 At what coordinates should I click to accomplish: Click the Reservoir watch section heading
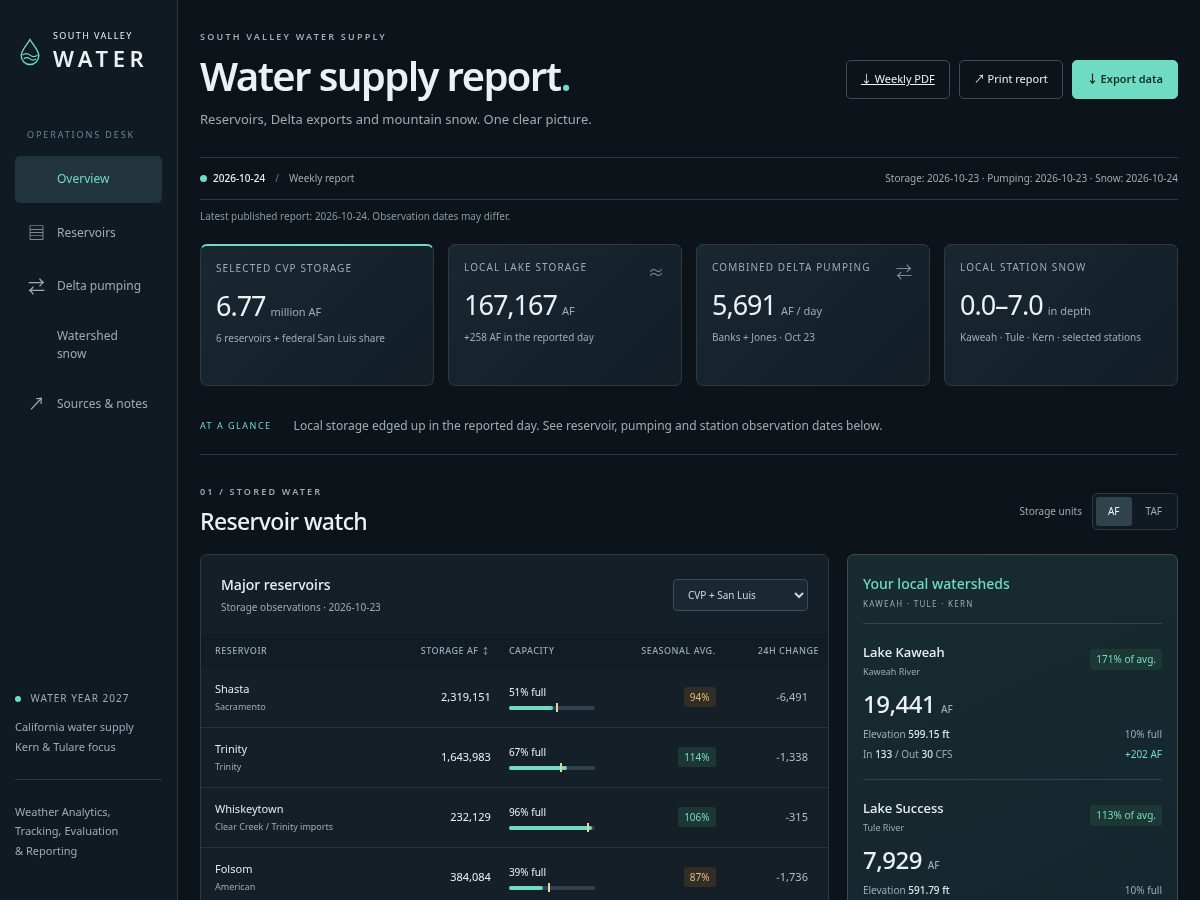click(283, 522)
